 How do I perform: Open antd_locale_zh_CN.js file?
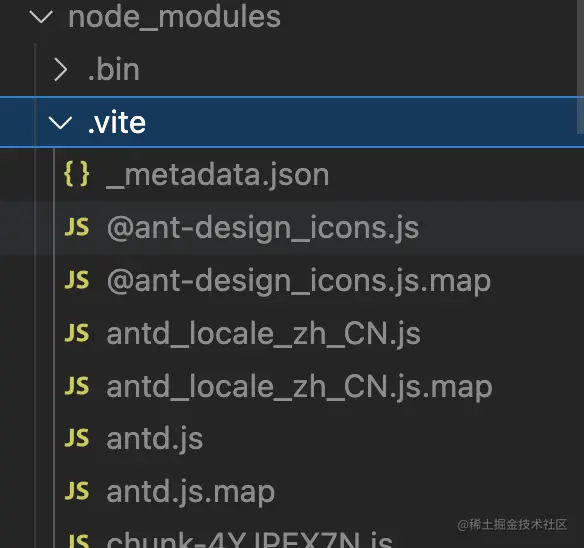pos(263,334)
